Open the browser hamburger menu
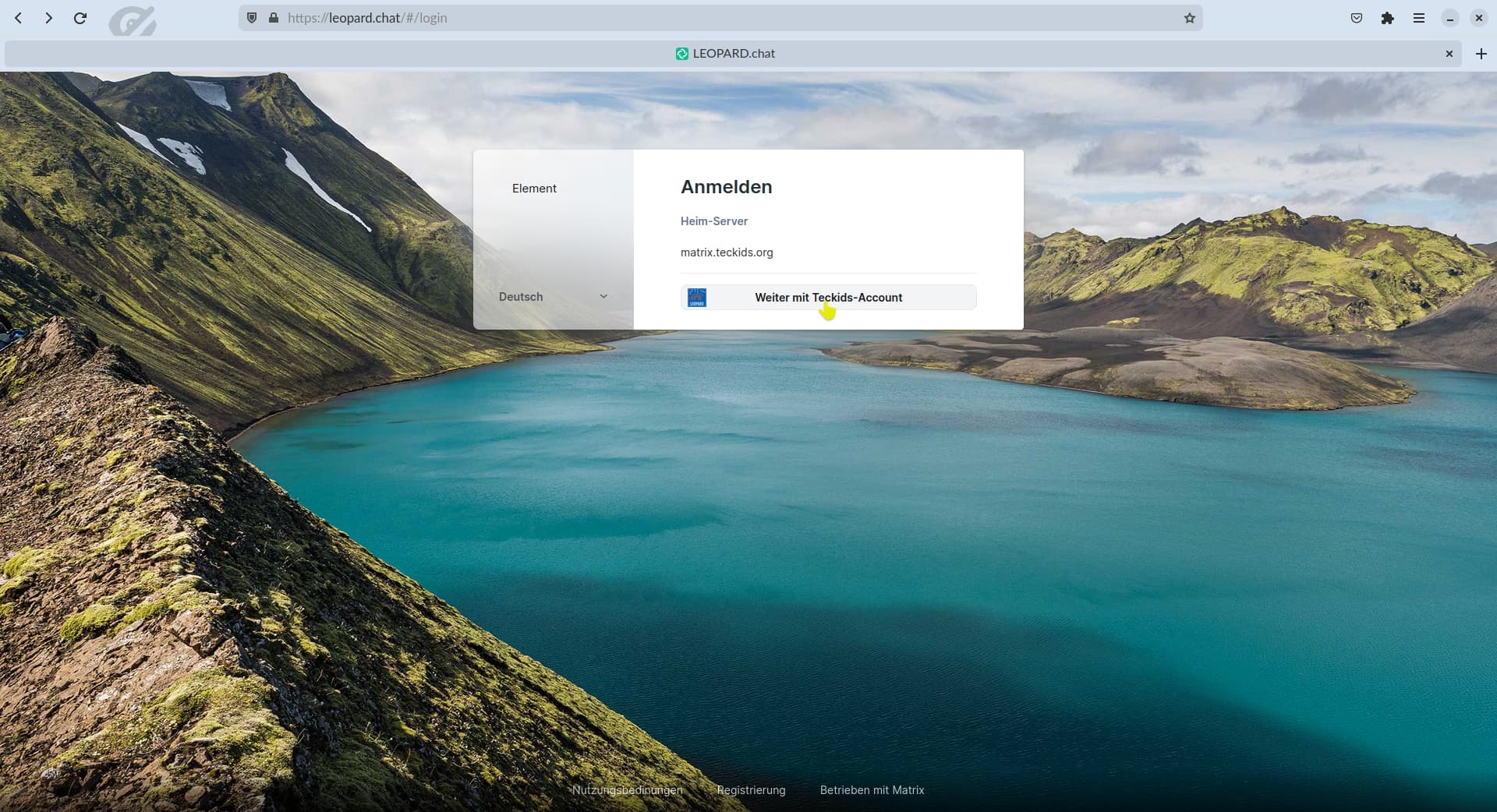The width and height of the screenshot is (1497, 812). (1419, 18)
